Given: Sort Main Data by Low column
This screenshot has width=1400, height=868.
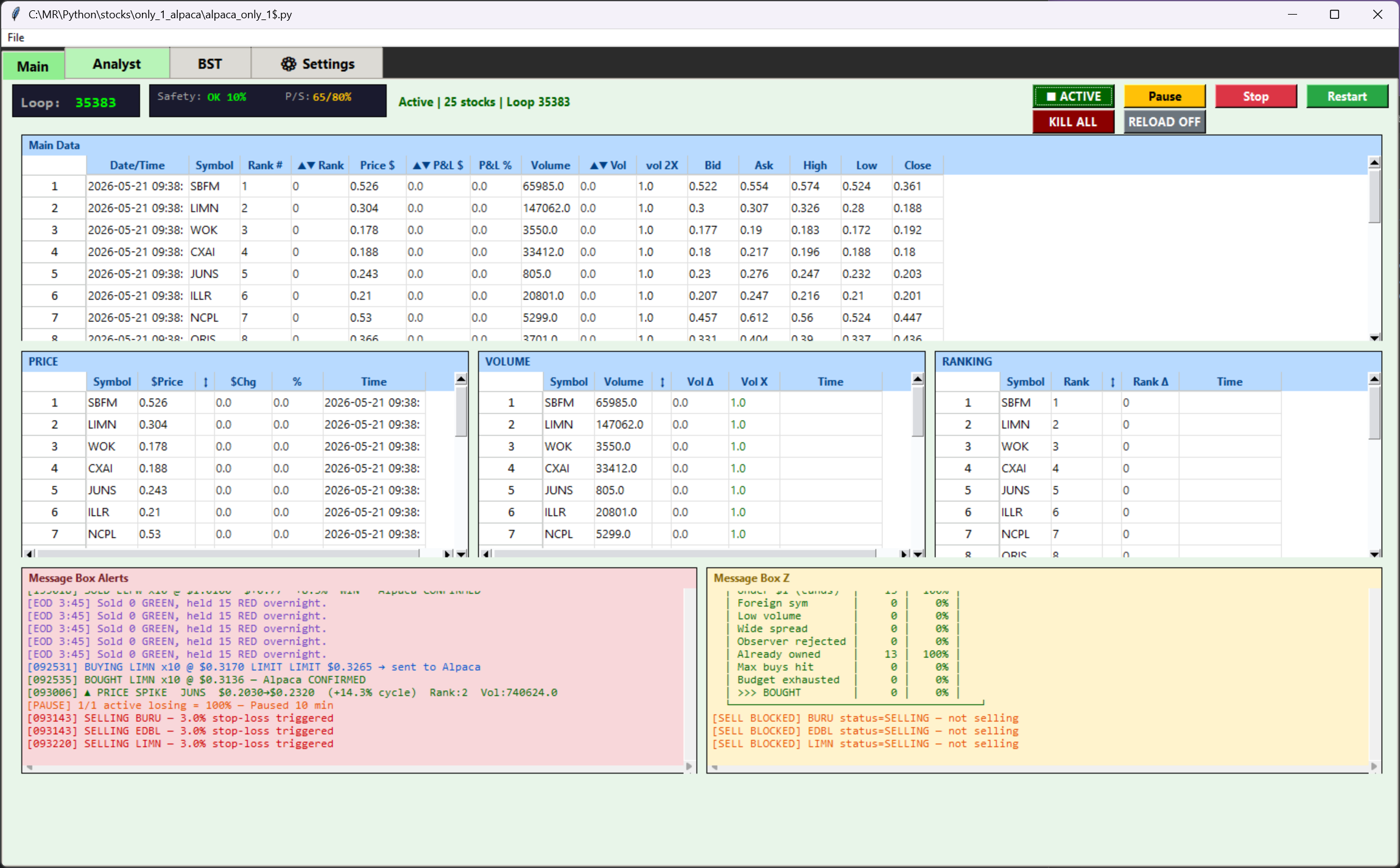Looking at the screenshot, I should [867, 165].
